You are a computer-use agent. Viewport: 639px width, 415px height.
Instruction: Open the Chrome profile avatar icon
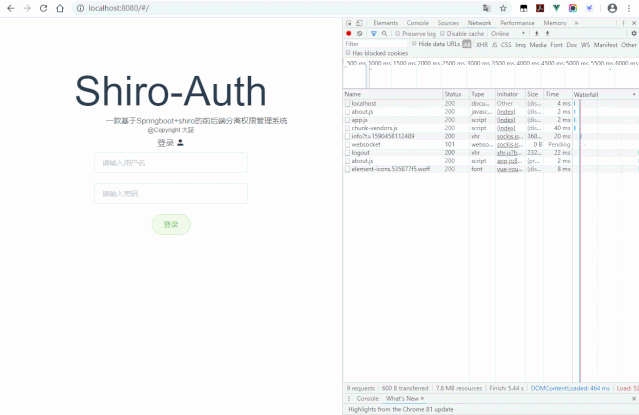612,8
